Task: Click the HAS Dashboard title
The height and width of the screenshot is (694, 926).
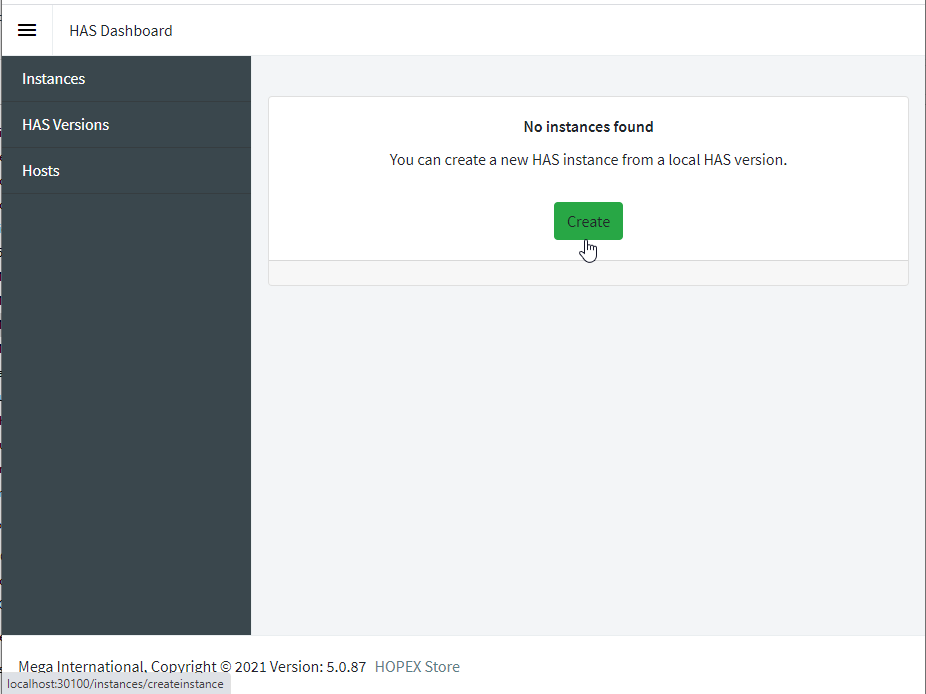Action: tap(120, 31)
